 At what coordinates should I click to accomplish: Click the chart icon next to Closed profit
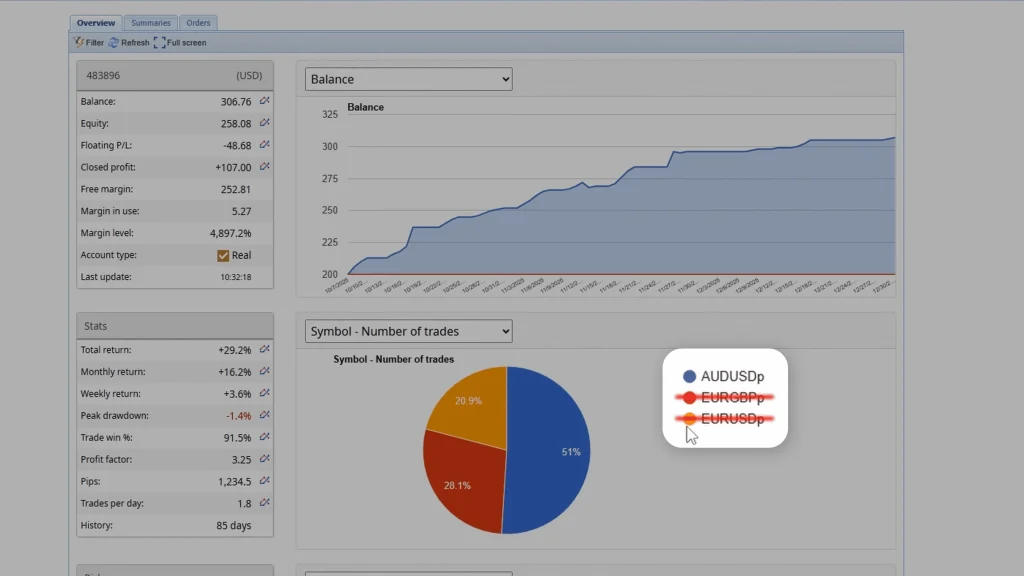[264, 167]
